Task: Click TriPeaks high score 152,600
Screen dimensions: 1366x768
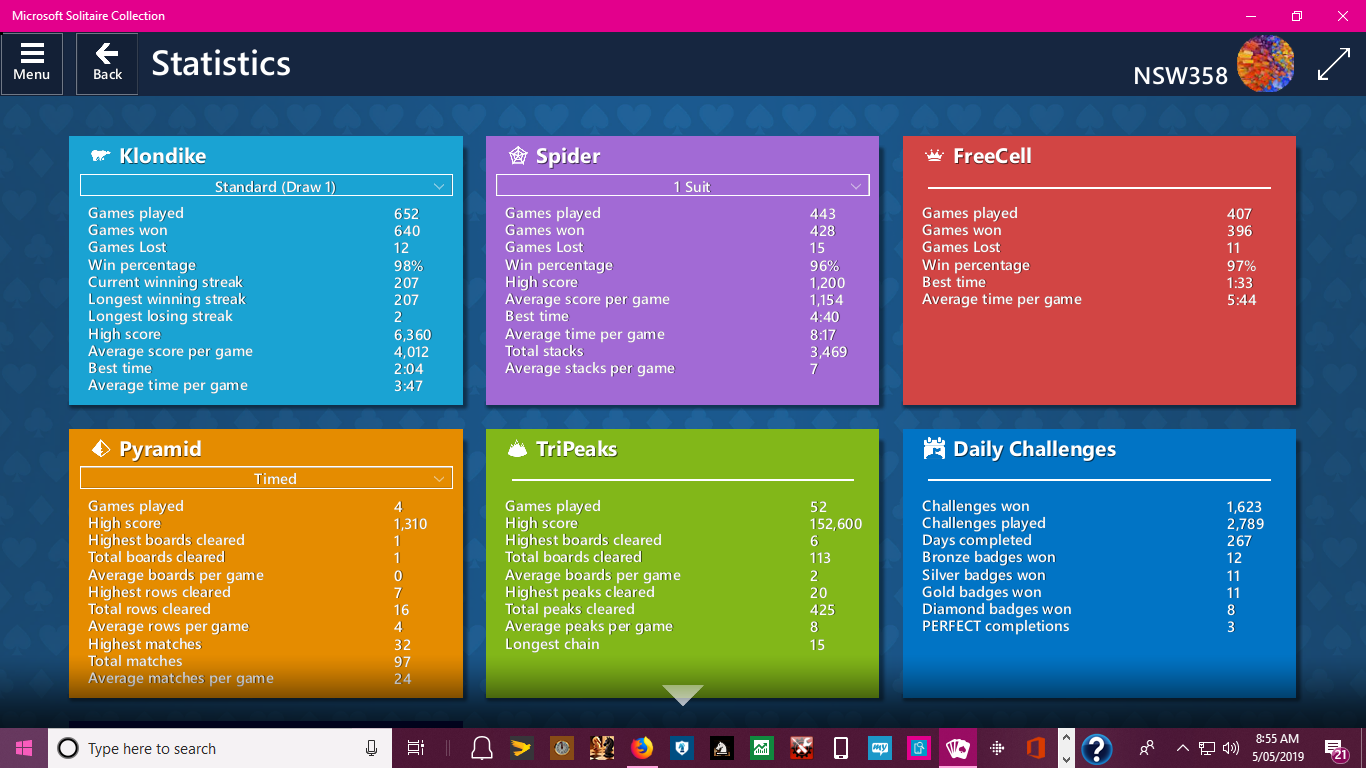Action: tap(835, 524)
